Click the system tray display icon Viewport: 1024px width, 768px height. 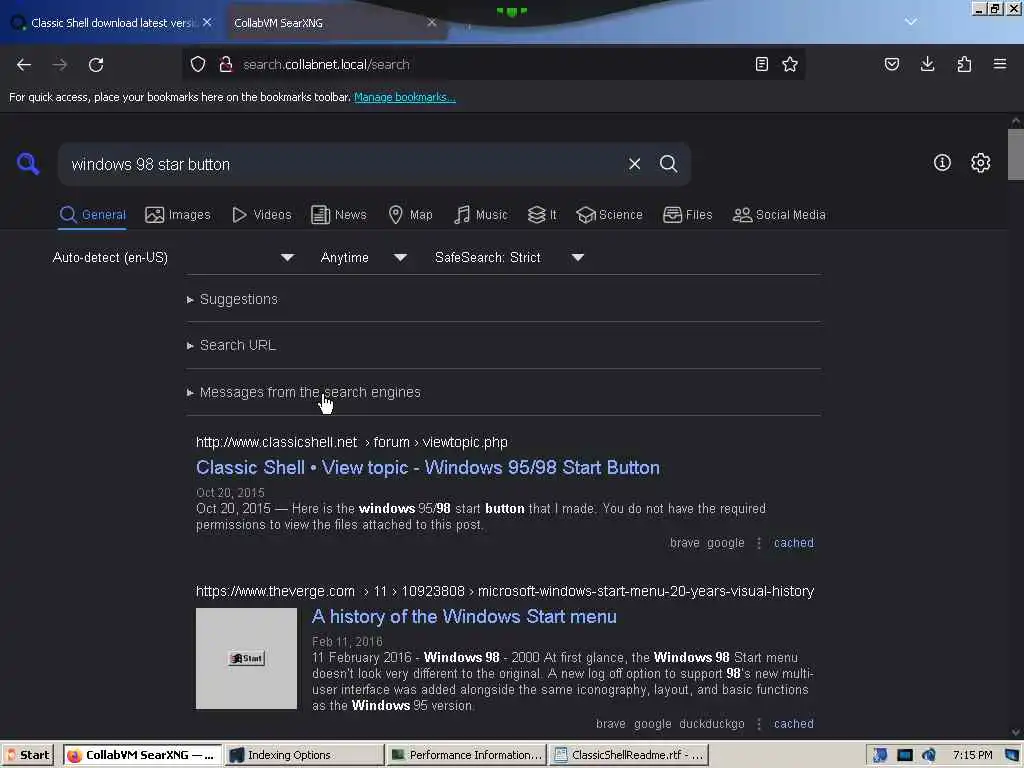coord(904,755)
